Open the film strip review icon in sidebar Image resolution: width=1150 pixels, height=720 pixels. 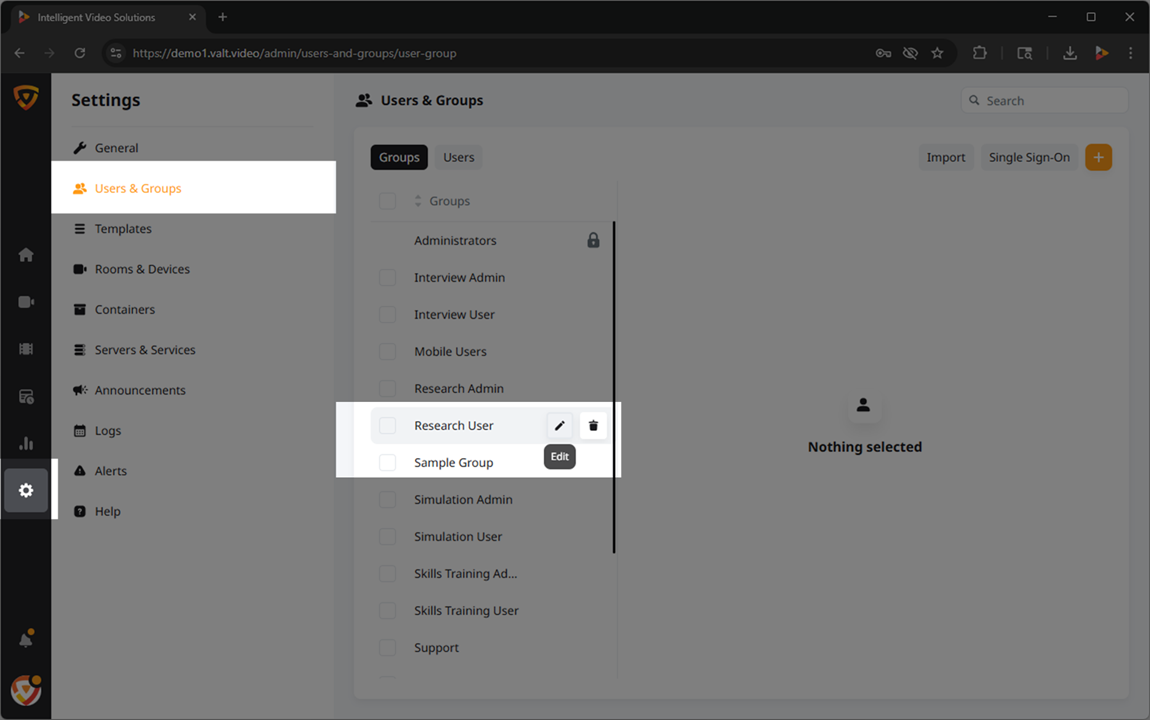(26, 349)
